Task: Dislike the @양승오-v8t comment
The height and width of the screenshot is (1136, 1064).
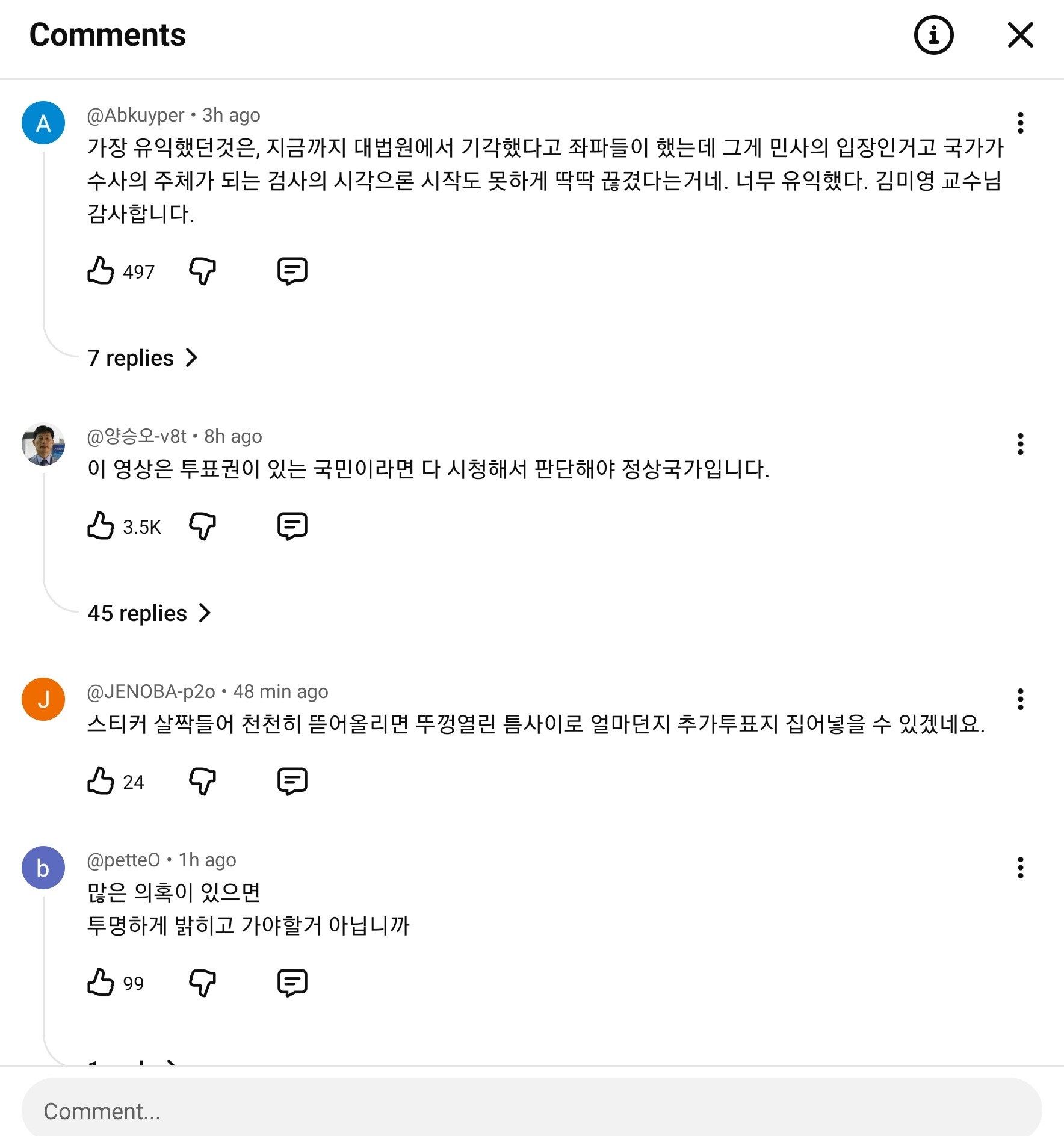Action: (x=202, y=526)
